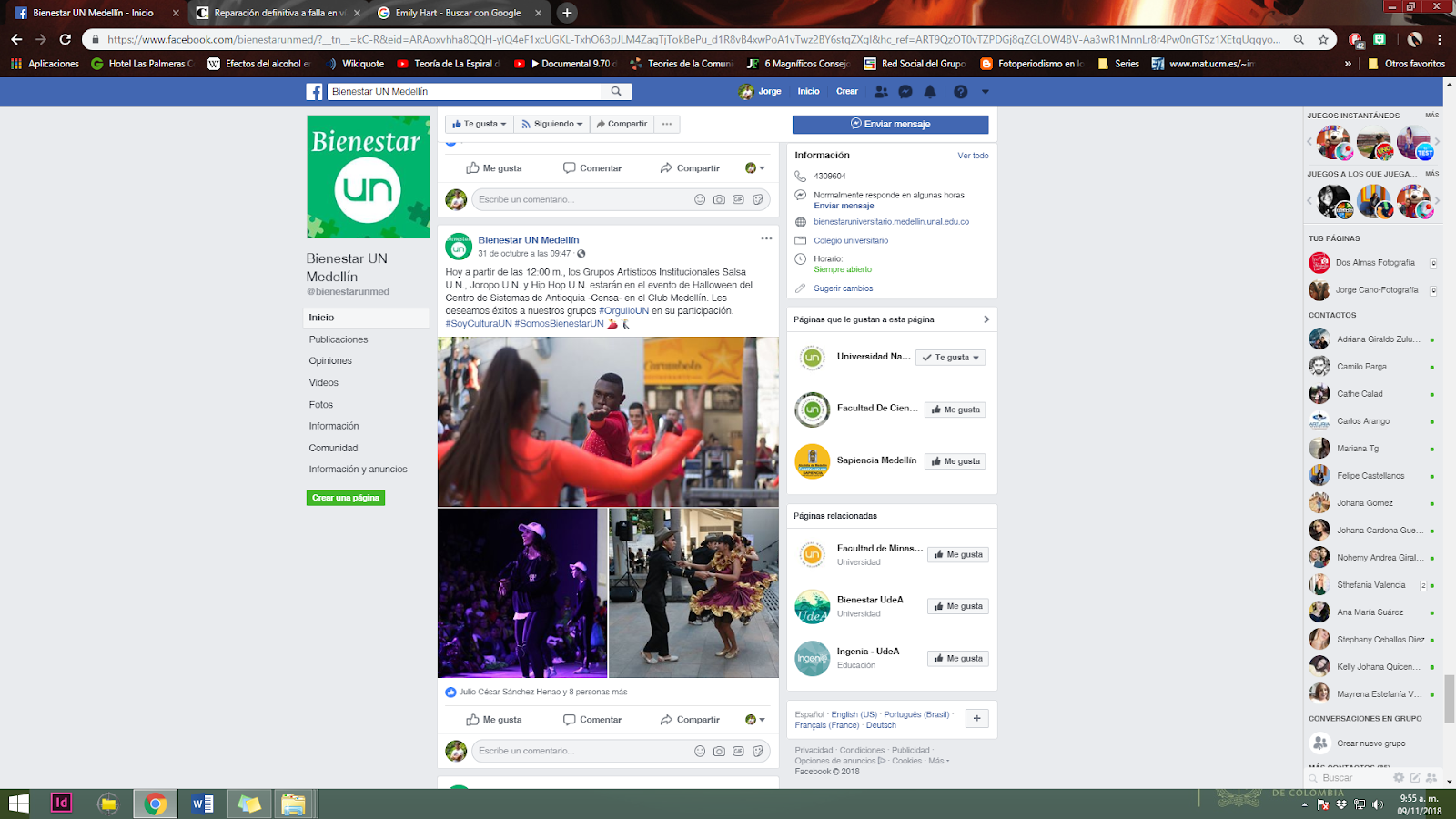Click sticker icon in lower comment box
The height and width of the screenshot is (819, 1456).
click(757, 751)
